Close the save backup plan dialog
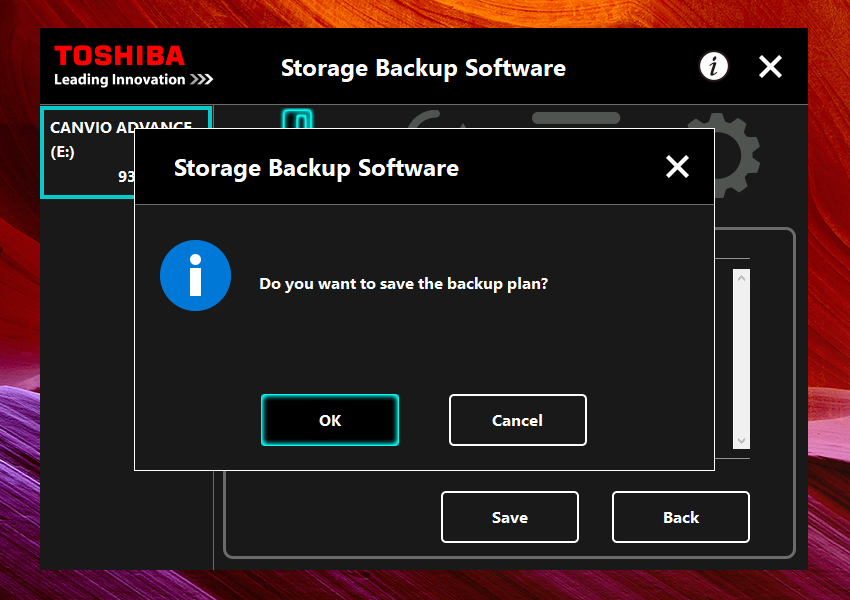Screen dimensions: 850x600 pos(677,166)
